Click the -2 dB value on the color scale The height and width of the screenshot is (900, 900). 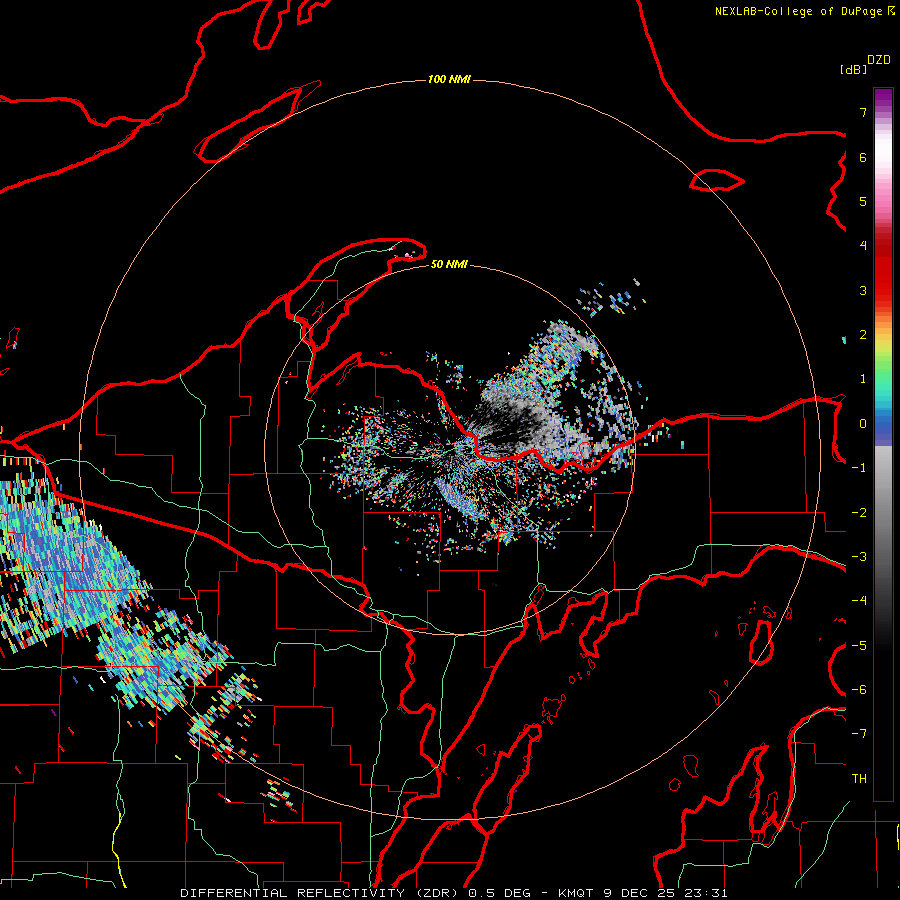(x=859, y=513)
